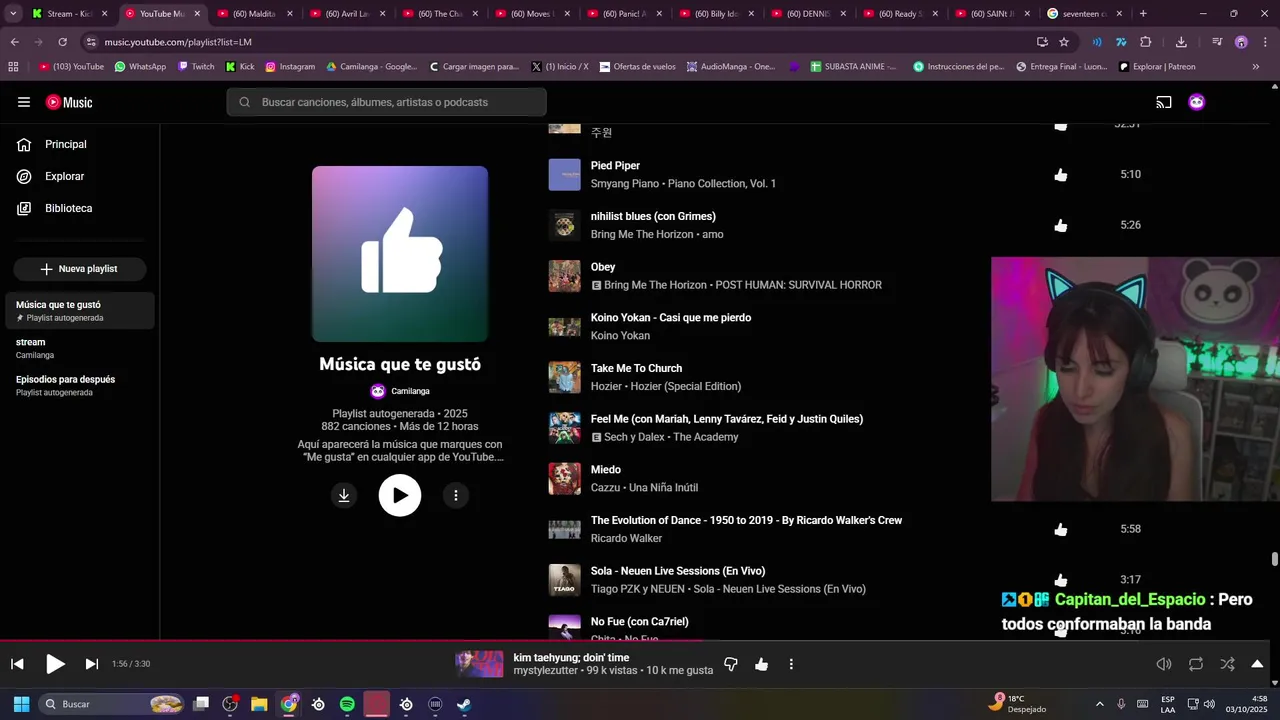Click the Pied Piper album thumbnail
This screenshot has height=720, width=1280.
point(565,175)
